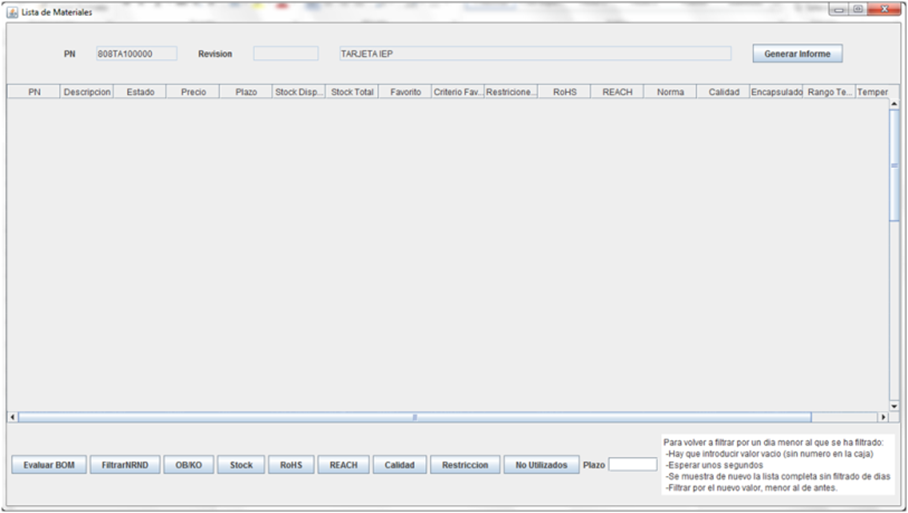Click the Evaluar BOM button

click(49, 465)
